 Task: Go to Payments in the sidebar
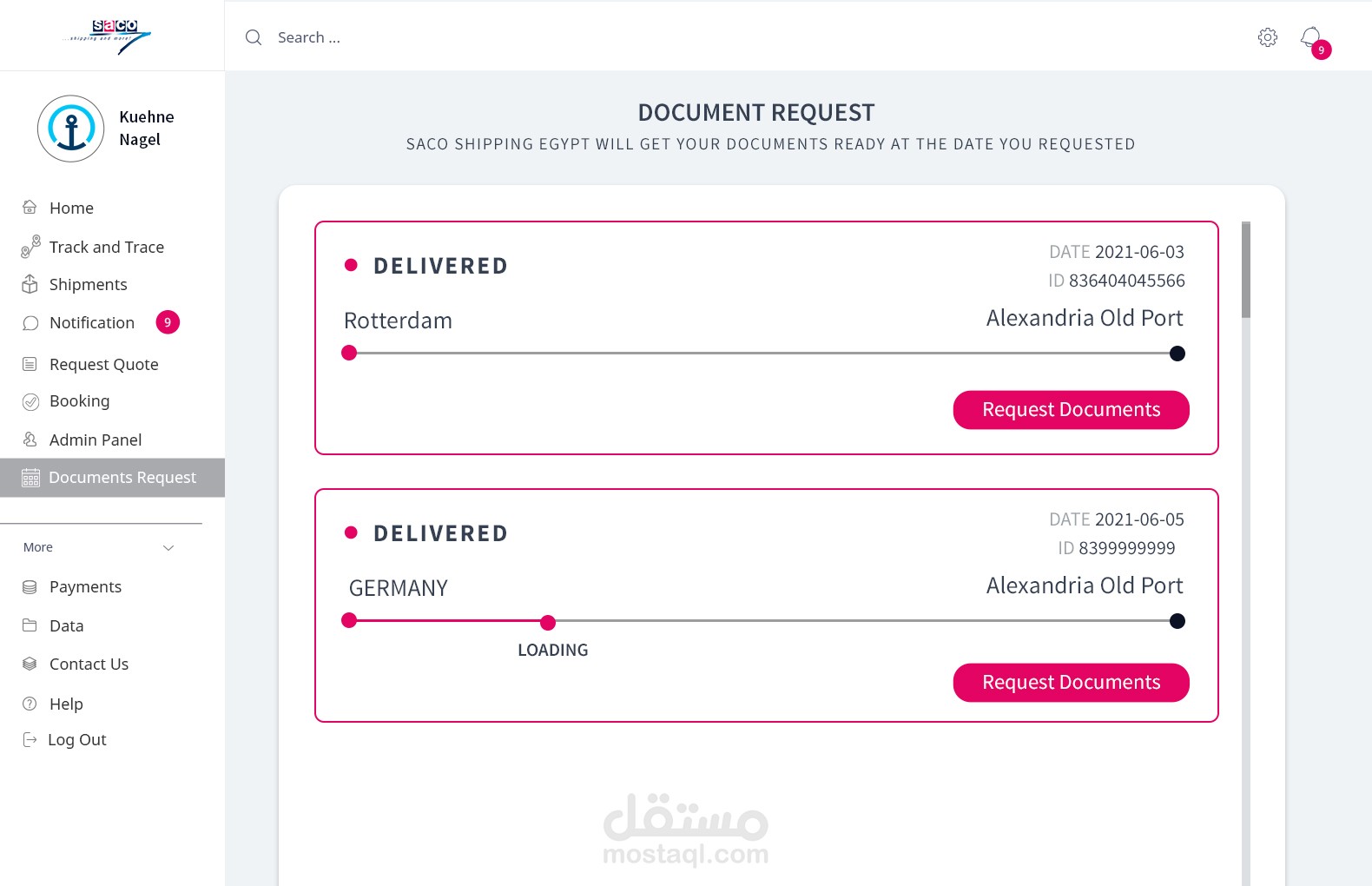85,587
